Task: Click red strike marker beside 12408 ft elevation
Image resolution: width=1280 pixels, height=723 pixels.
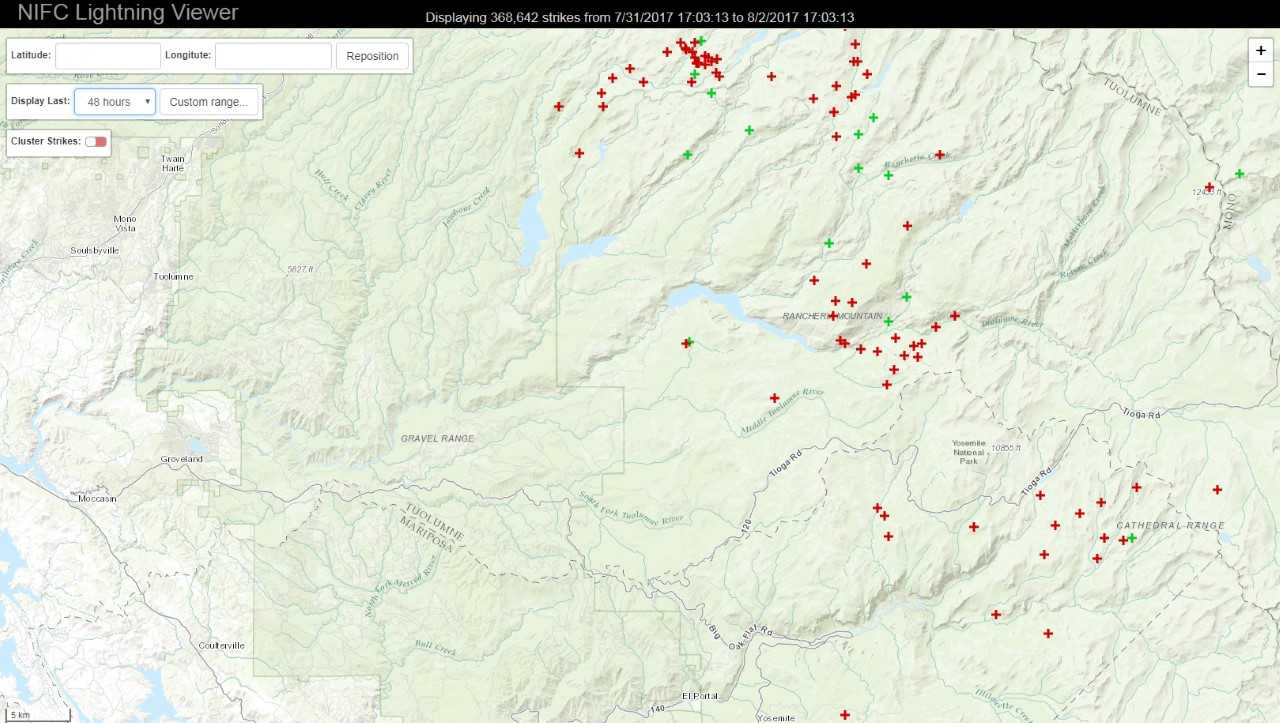Action: coord(1209,187)
